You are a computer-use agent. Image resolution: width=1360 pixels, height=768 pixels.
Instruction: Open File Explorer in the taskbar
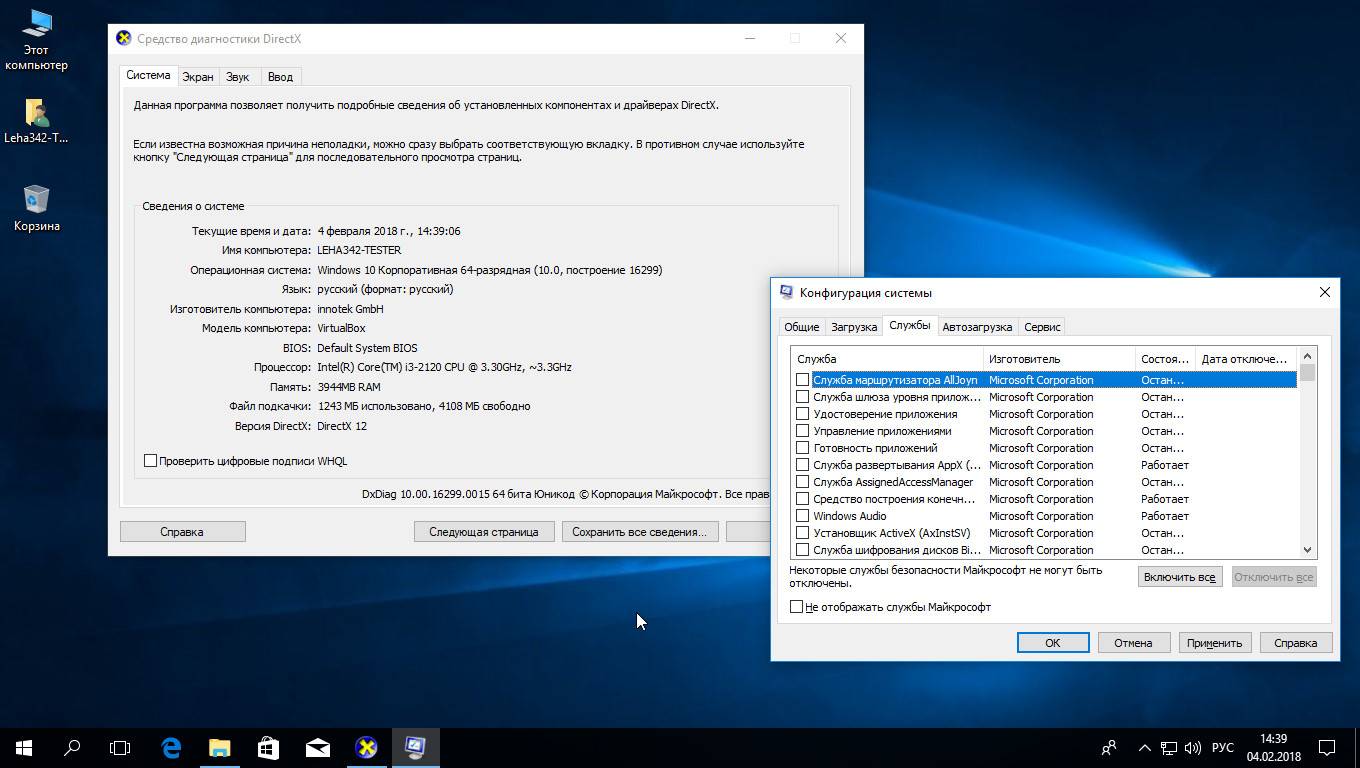pos(220,747)
